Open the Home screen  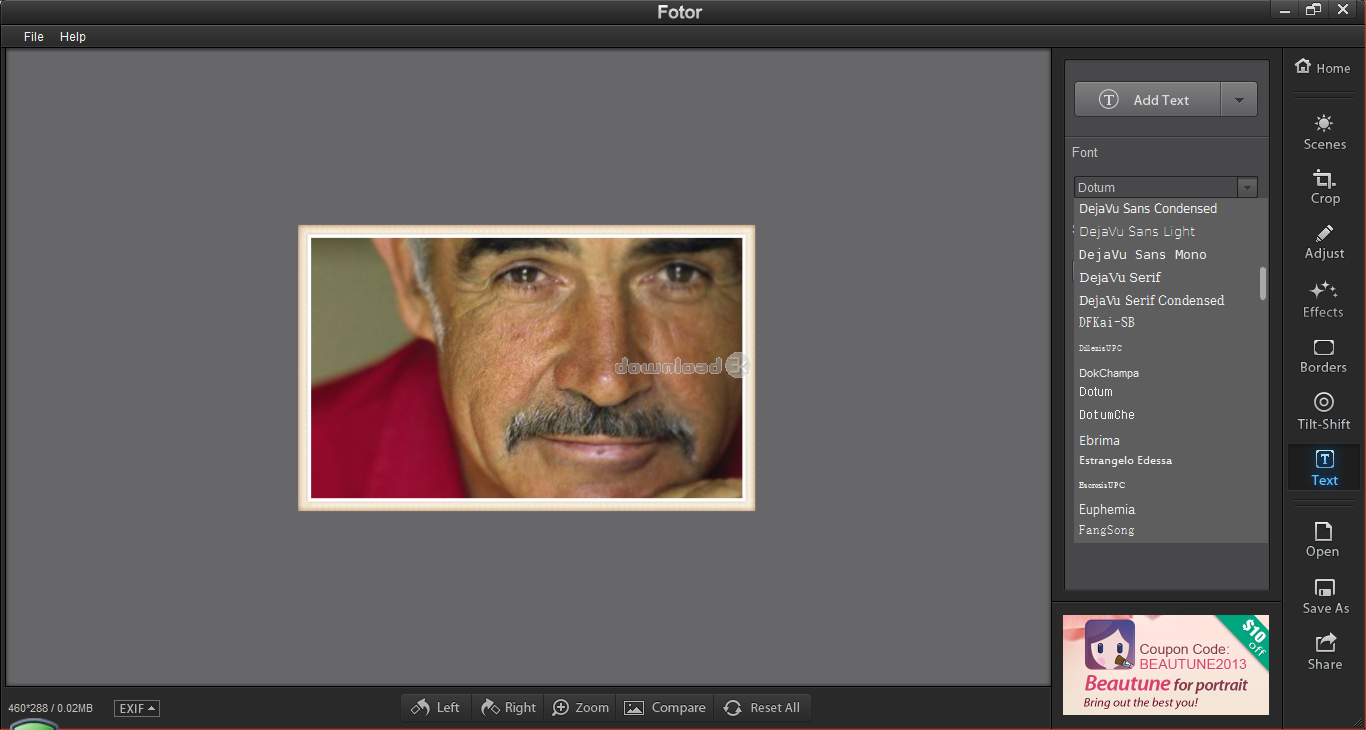point(1322,67)
